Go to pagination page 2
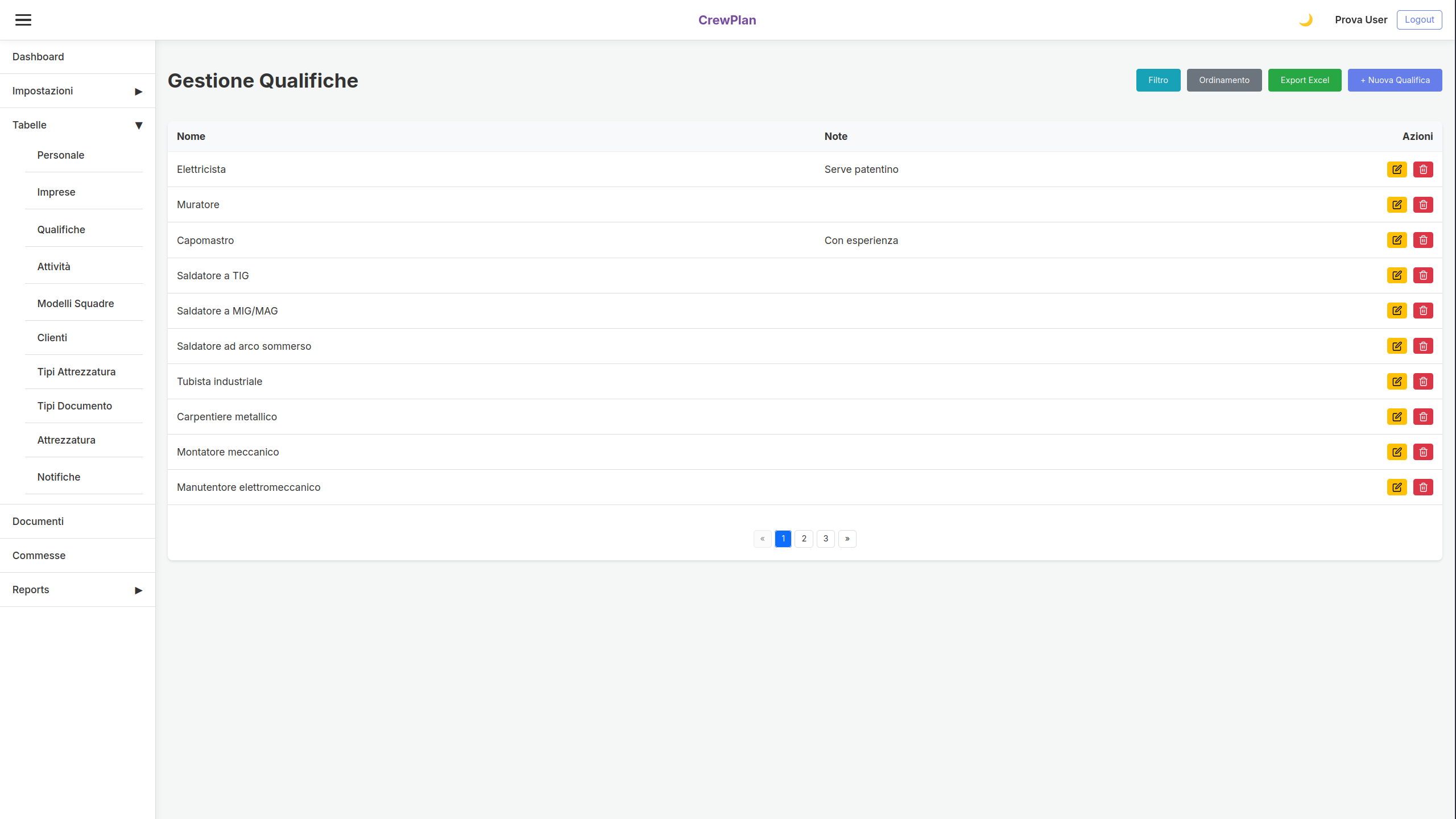 click(x=804, y=539)
